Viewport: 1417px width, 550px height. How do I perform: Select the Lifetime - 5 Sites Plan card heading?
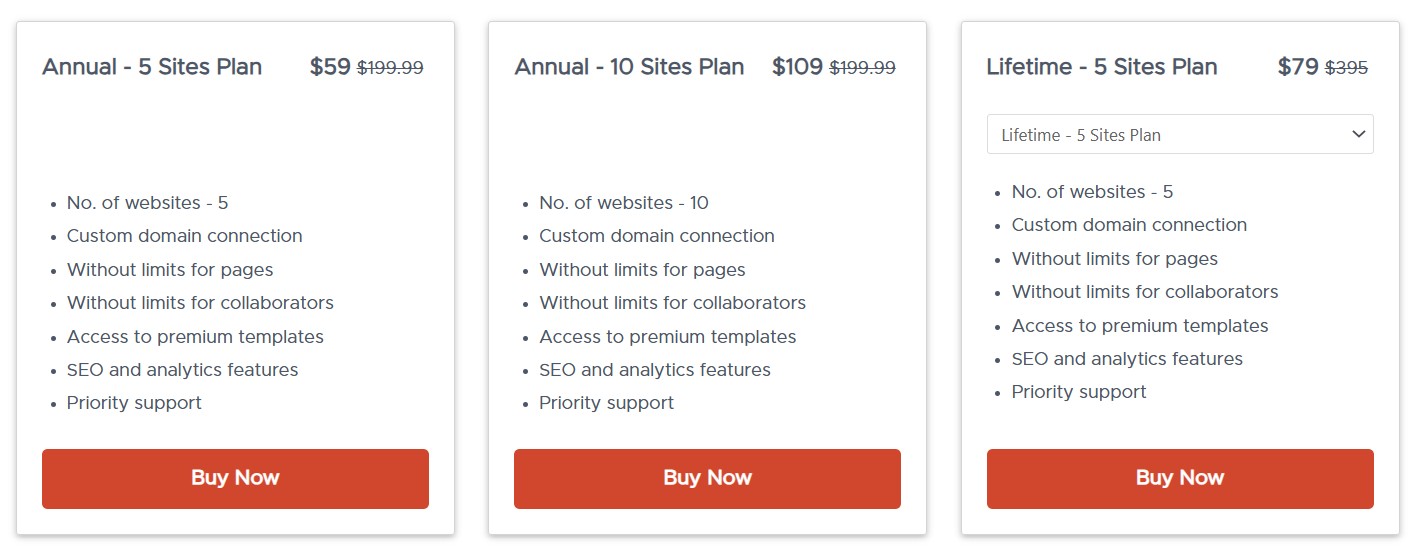point(1102,67)
